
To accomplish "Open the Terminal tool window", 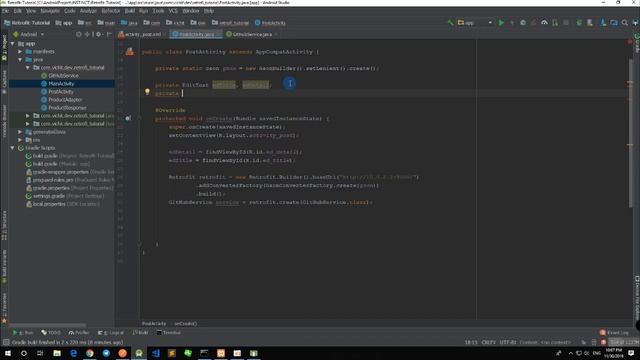I will (169, 333).
